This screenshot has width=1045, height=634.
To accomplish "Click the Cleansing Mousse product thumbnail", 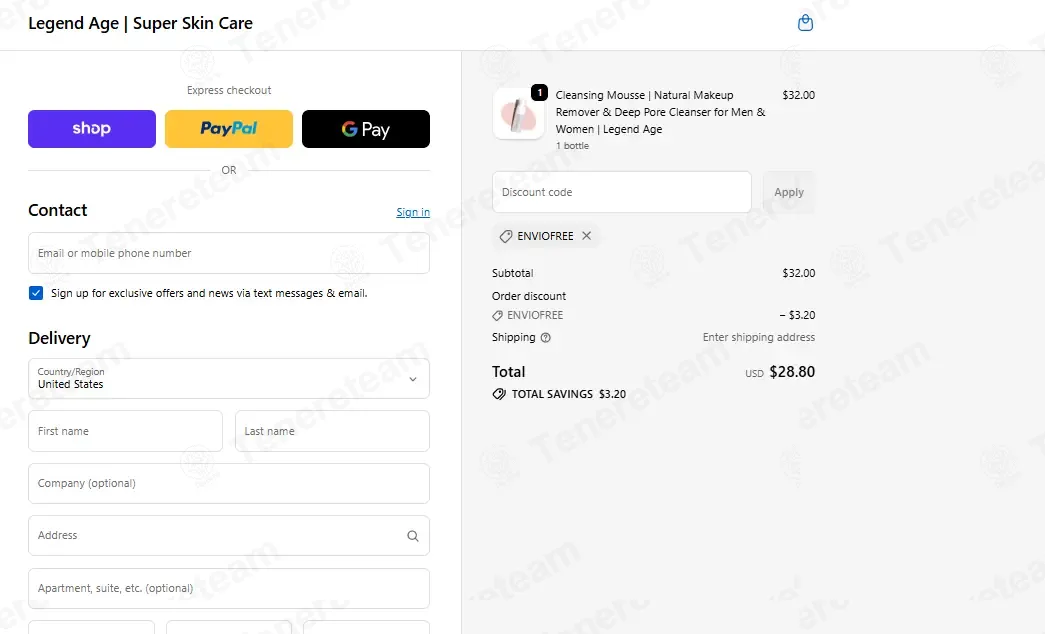I will pyautogui.click(x=519, y=113).
